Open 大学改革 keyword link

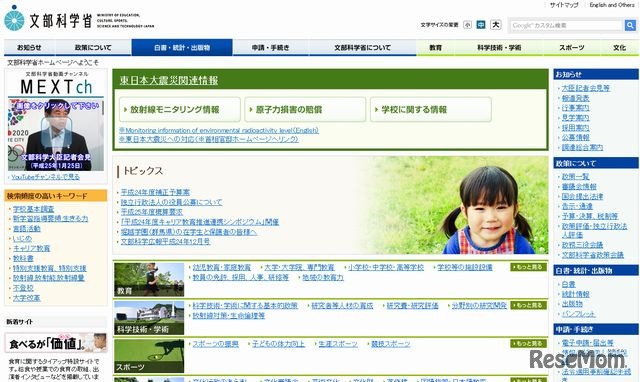point(27,298)
